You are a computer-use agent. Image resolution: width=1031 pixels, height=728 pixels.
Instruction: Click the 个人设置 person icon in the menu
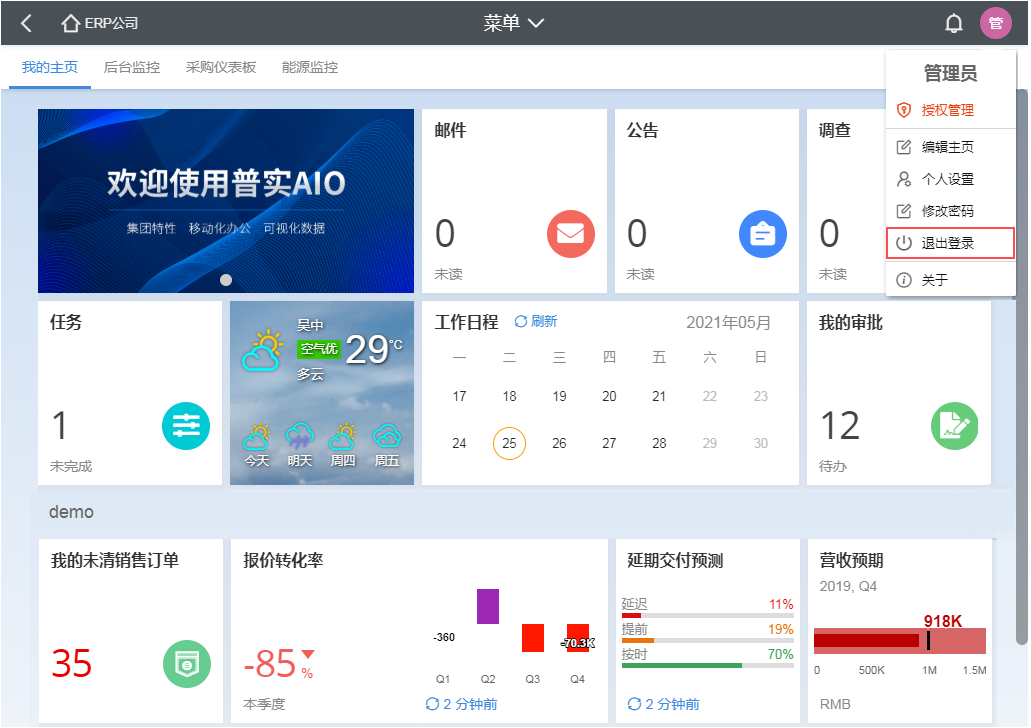coord(905,179)
